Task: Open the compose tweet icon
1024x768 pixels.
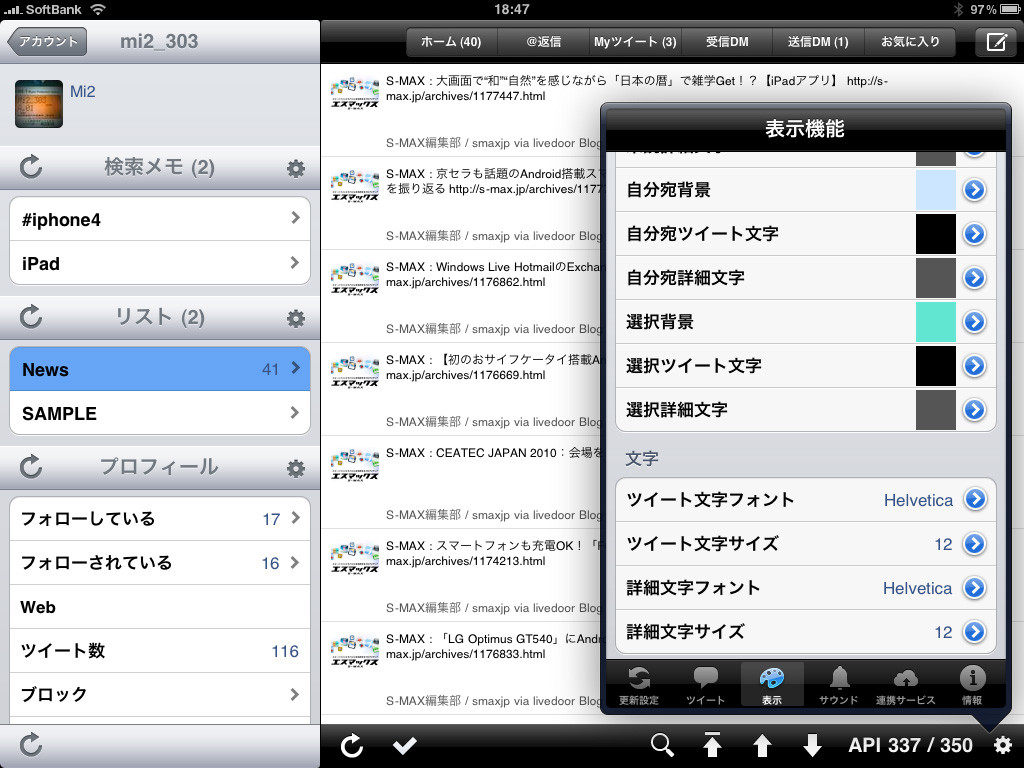Action: click(997, 42)
